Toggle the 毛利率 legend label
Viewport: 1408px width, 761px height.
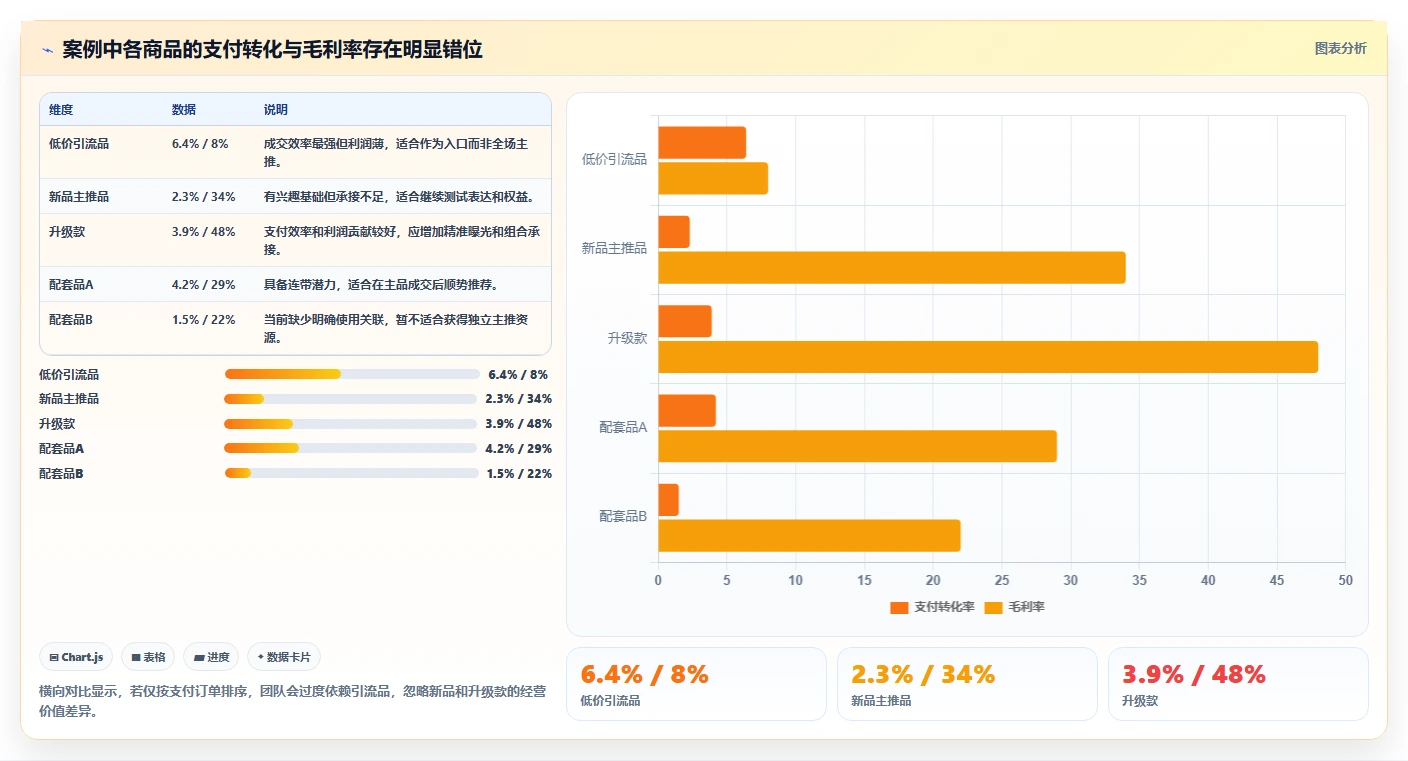(1026, 607)
